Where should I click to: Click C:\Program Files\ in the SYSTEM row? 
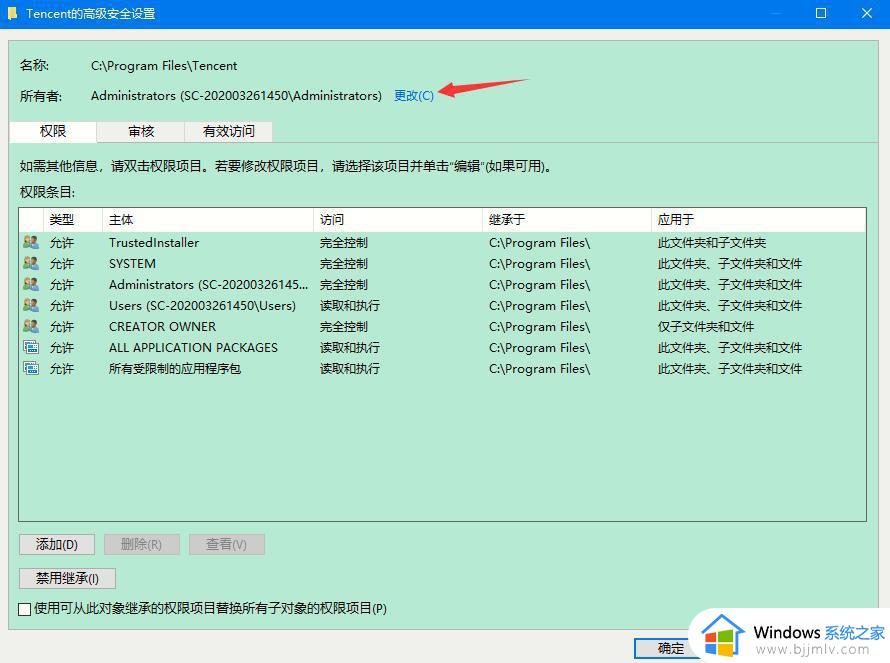point(539,264)
